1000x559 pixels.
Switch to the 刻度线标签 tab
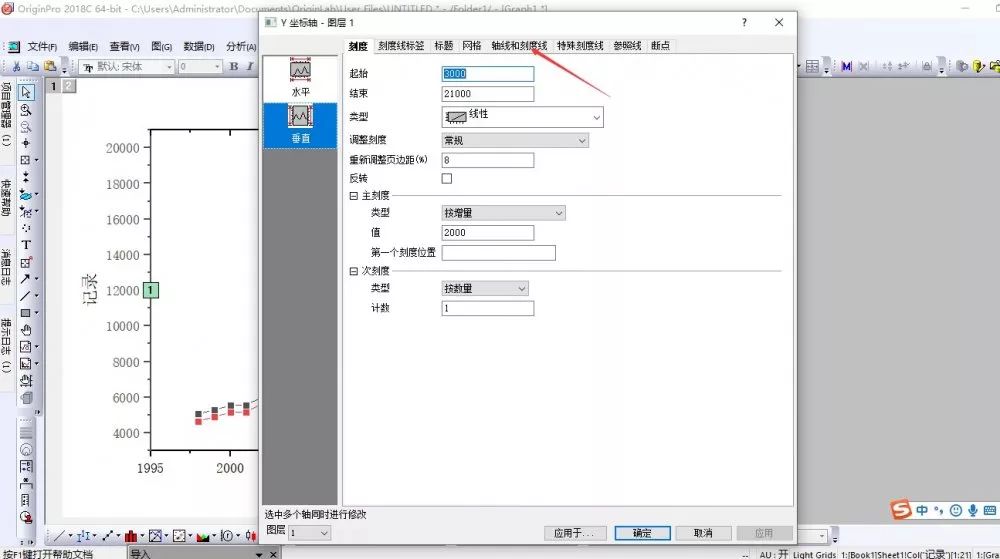point(401,46)
